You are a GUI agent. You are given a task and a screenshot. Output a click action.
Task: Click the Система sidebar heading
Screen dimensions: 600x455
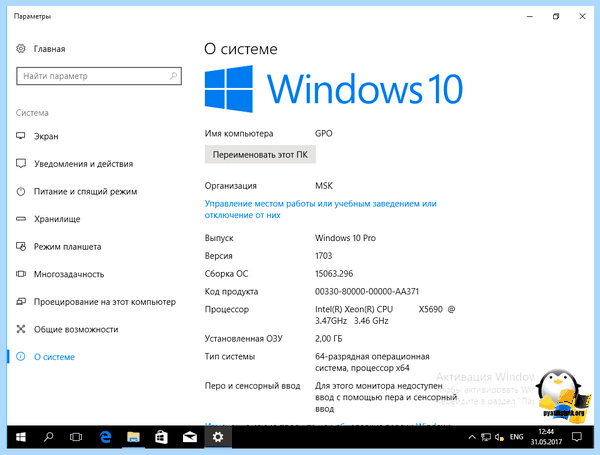(32, 113)
